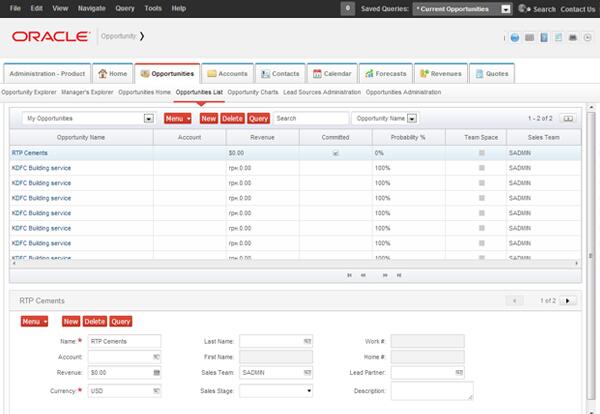Open the Query menu
The image size is (600, 414).
[125, 8]
